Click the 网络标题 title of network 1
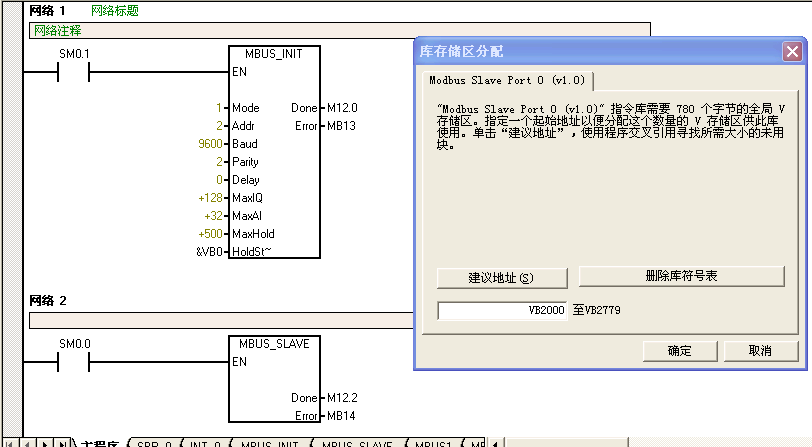The width and height of the screenshot is (812, 447). (x=114, y=10)
